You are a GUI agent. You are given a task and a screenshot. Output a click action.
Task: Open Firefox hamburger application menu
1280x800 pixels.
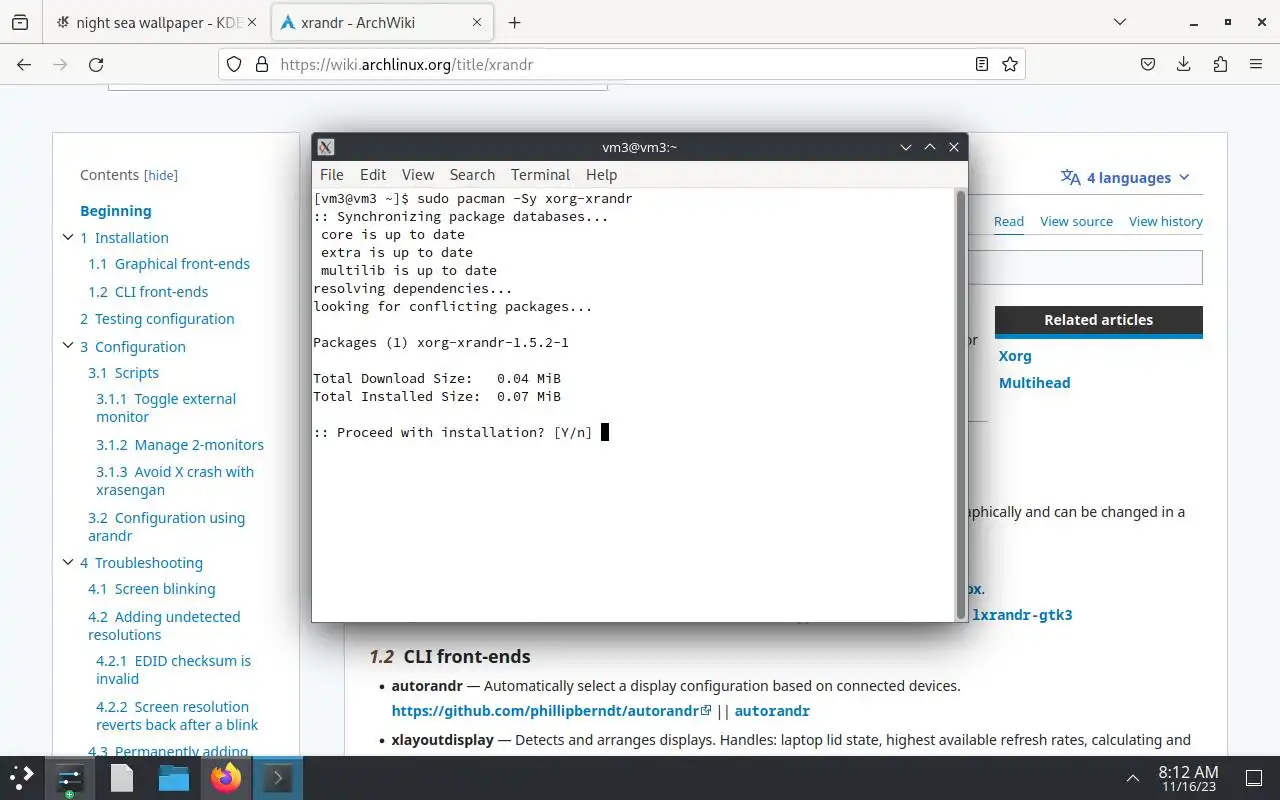(1256, 64)
